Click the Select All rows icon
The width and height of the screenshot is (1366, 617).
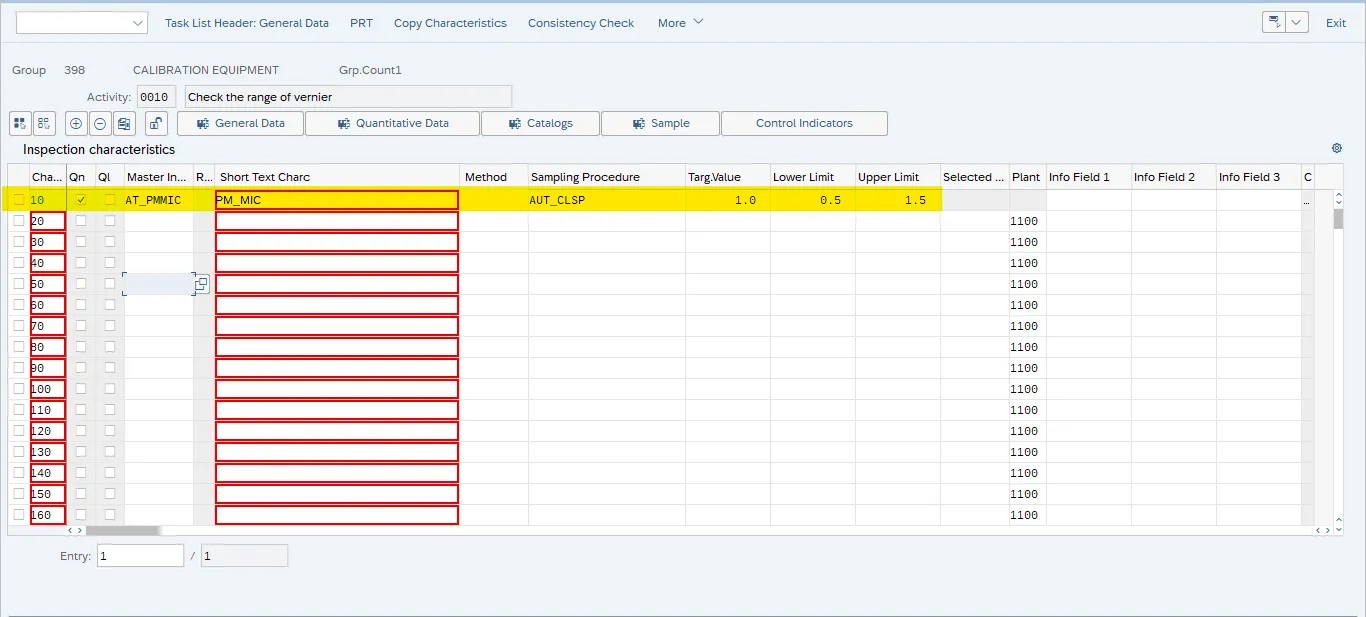pos(19,124)
